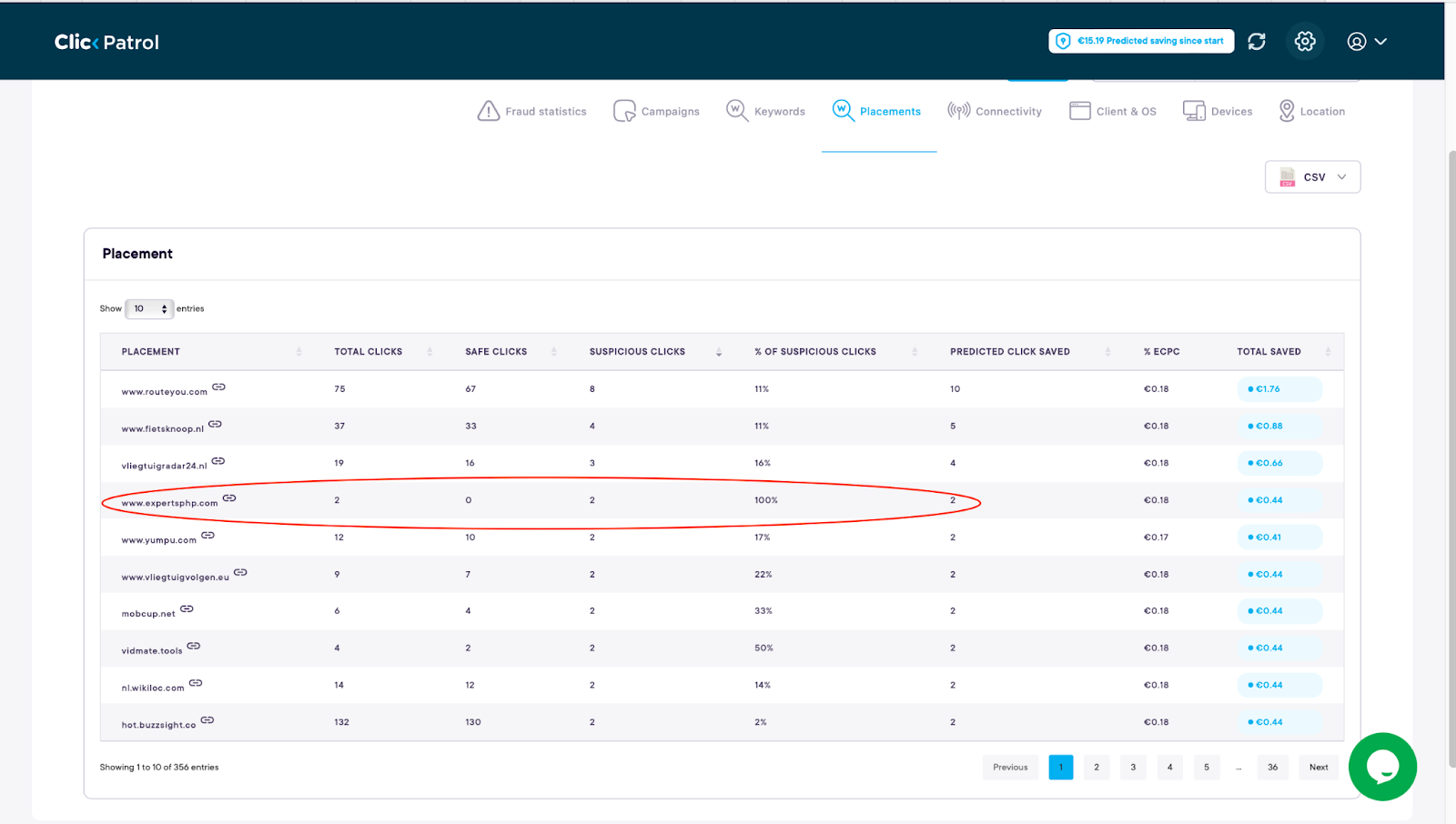Screen dimensions: 1456x824
Task: Click the Predicted saving since start badge
Action: (x=1141, y=42)
